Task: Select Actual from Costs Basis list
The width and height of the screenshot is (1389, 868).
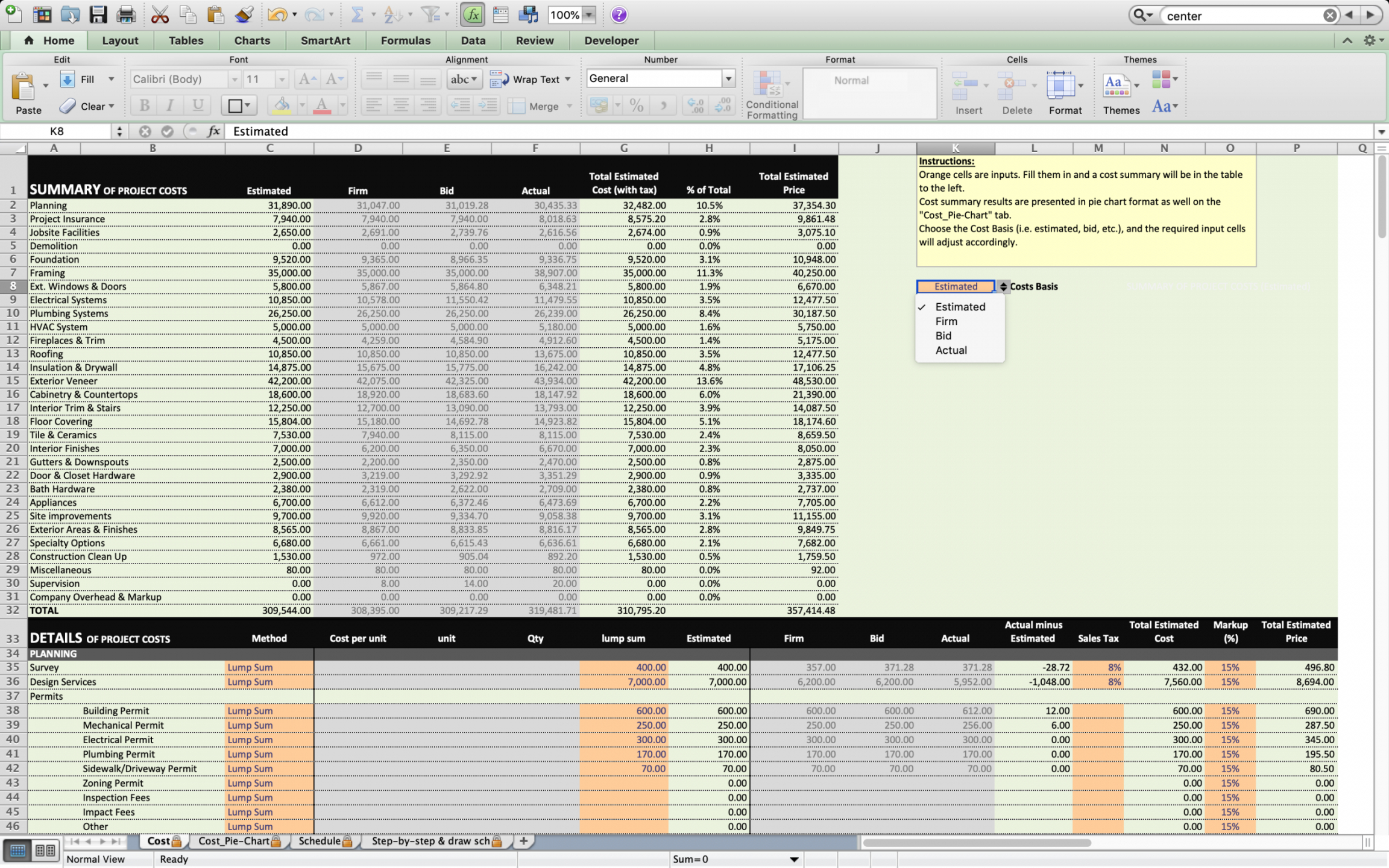Action: tap(951, 350)
